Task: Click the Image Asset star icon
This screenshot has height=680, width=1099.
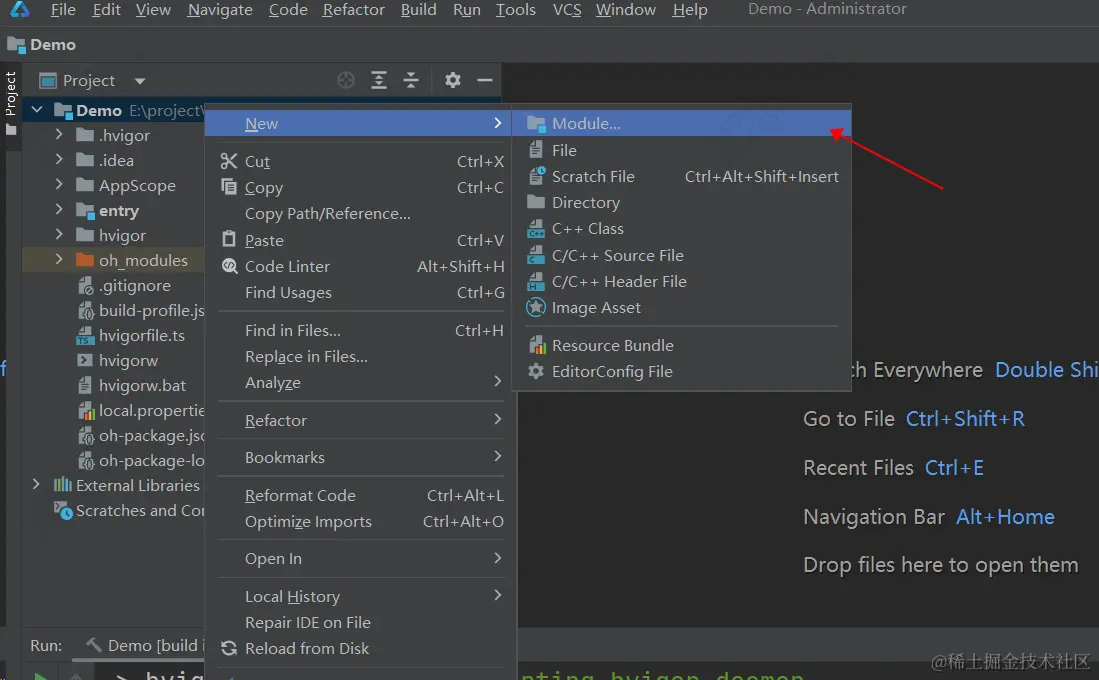Action: click(536, 307)
